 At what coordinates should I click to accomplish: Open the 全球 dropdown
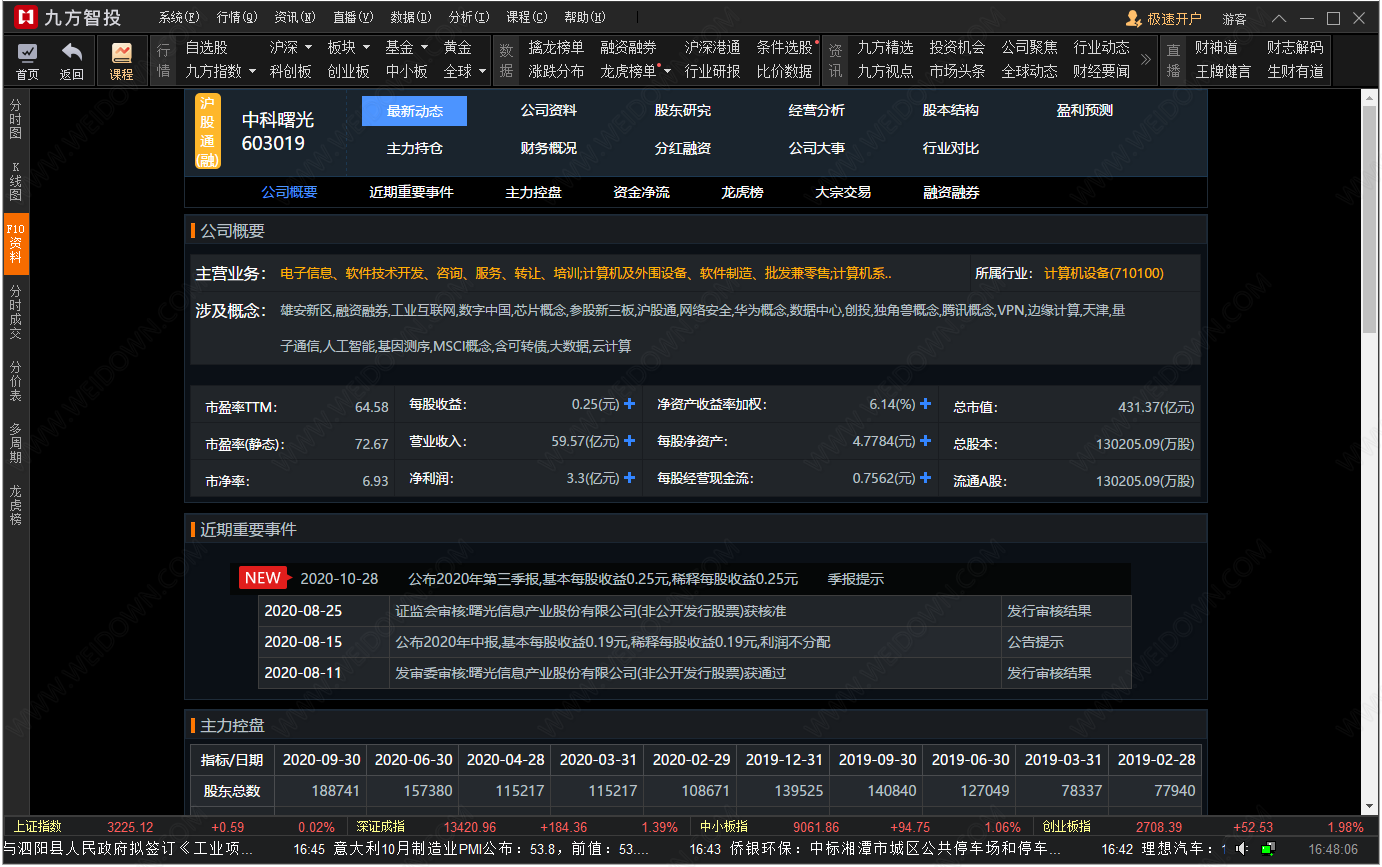(x=465, y=71)
